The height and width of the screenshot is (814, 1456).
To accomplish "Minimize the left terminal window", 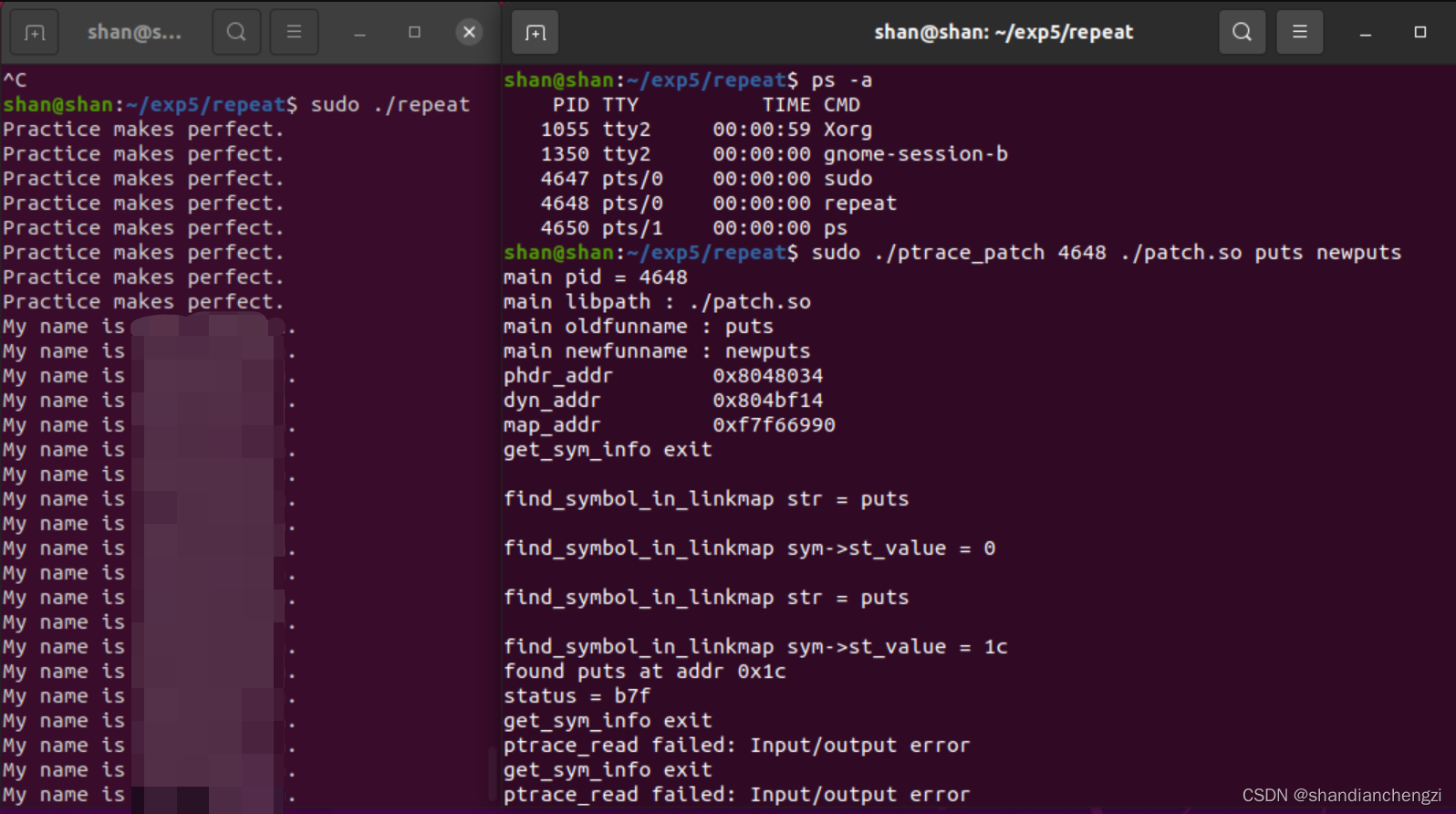I will 359,33.
